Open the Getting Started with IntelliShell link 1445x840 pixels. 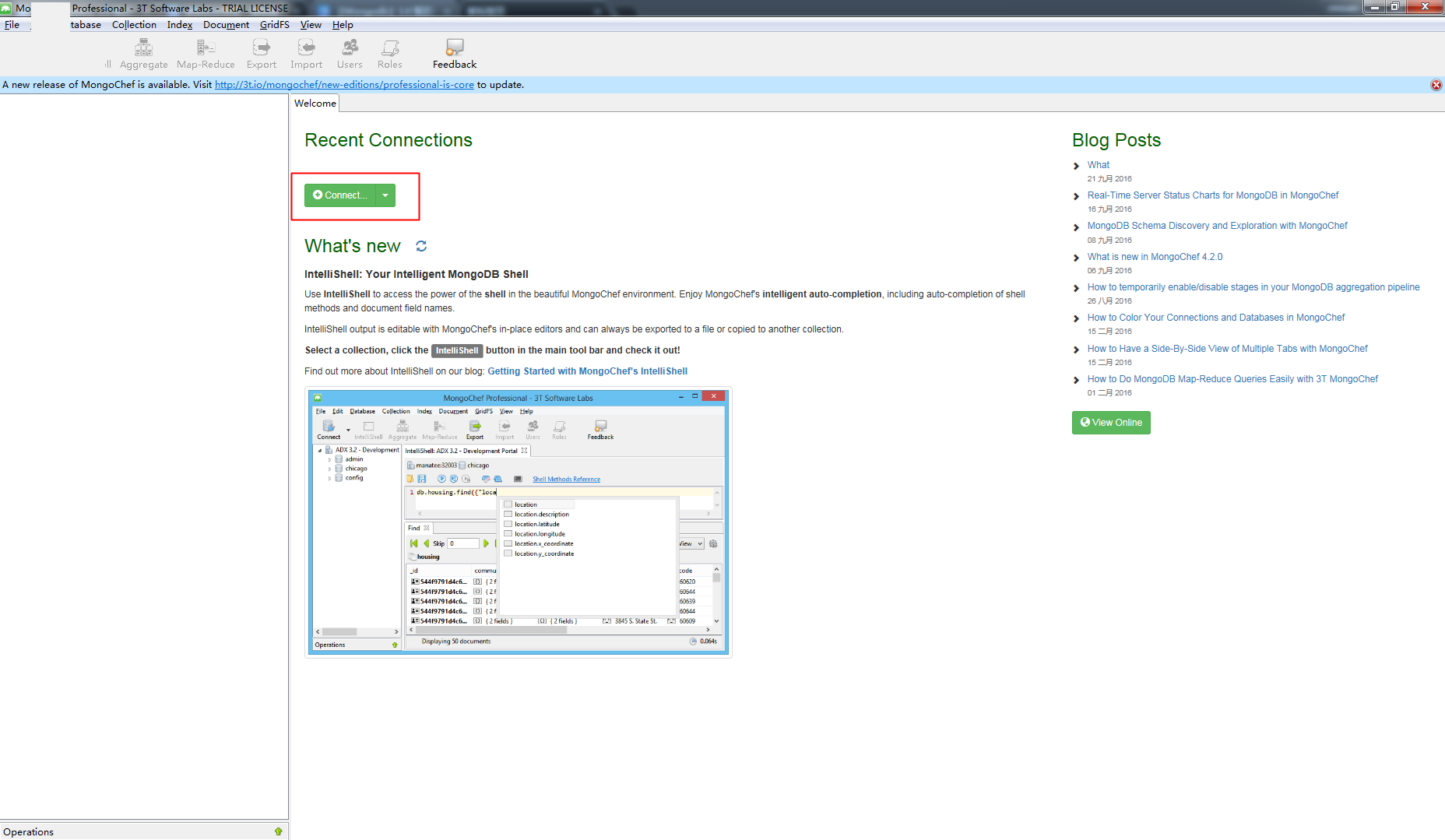587,371
